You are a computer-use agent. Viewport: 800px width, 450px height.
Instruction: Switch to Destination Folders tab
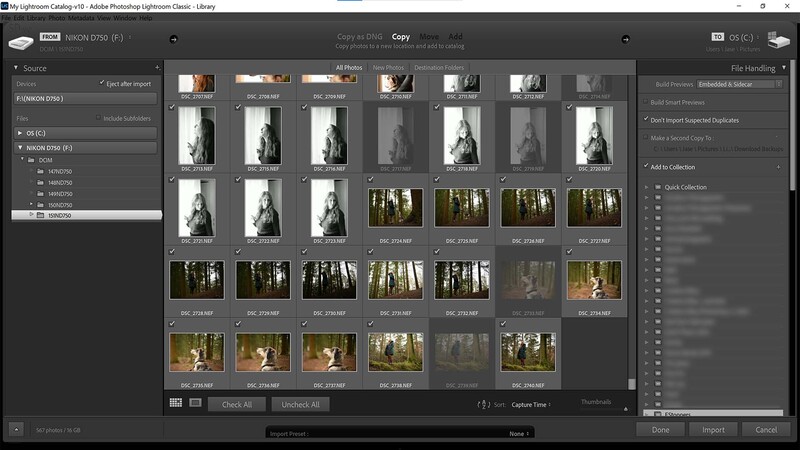click(439, 67)
